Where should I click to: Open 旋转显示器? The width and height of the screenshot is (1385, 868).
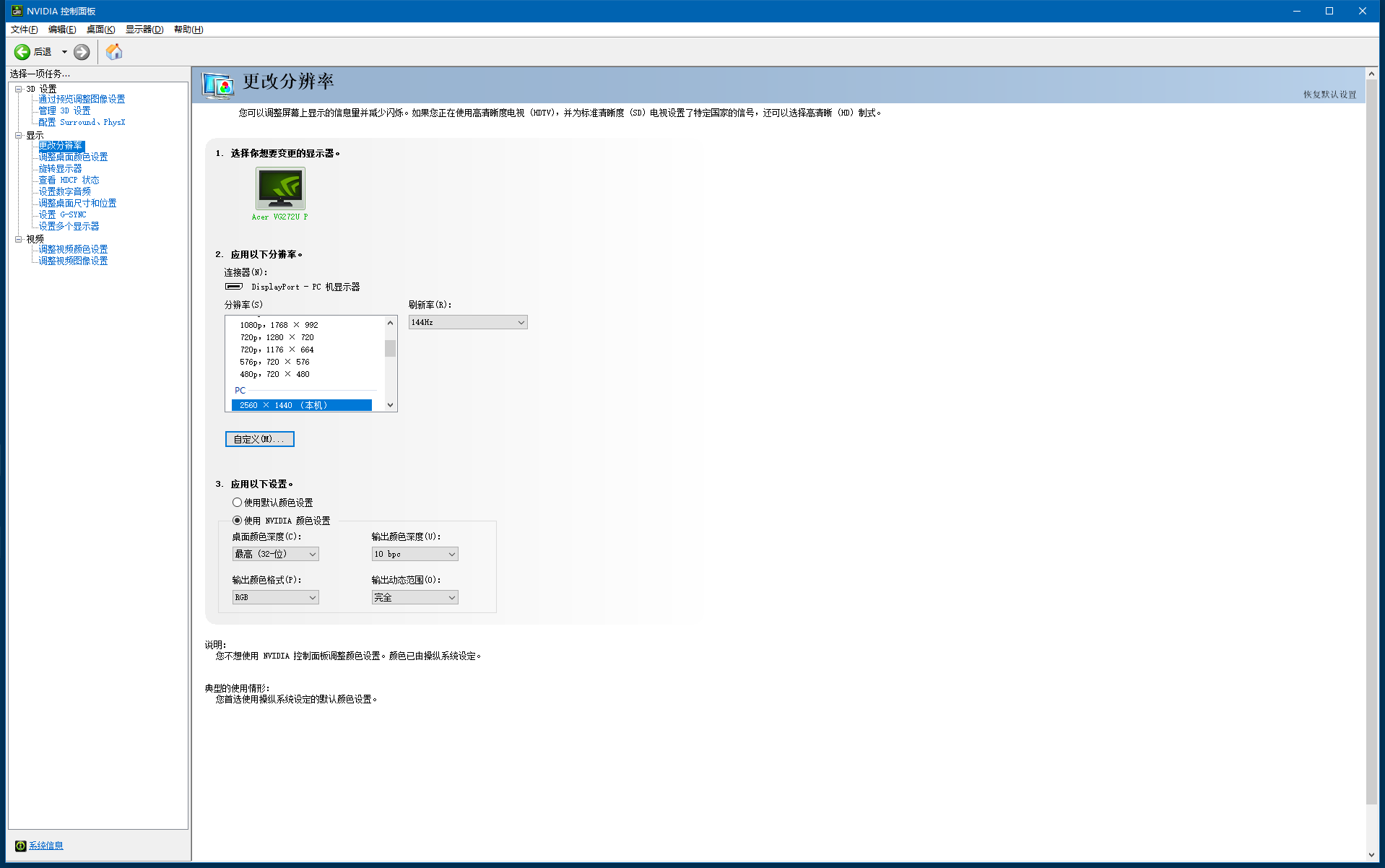[x=60, y=169]
